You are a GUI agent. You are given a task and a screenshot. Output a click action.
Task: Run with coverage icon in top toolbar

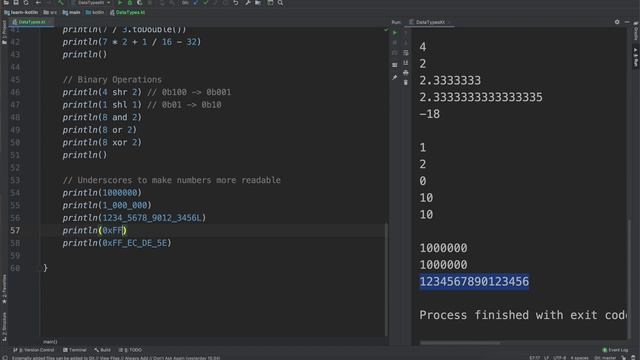(140, 2)
